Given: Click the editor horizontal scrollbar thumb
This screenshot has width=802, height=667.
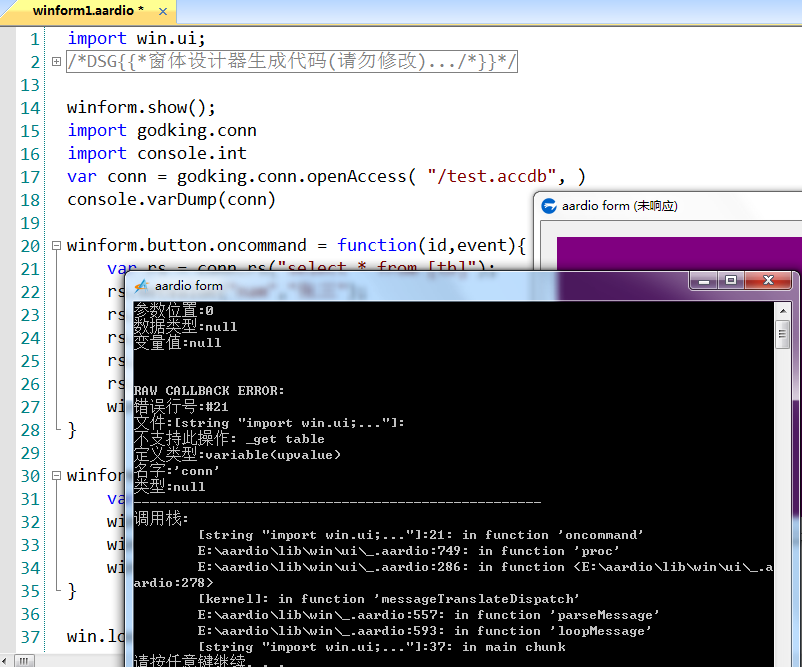Looking at the screenshot, I should [24, 661].
